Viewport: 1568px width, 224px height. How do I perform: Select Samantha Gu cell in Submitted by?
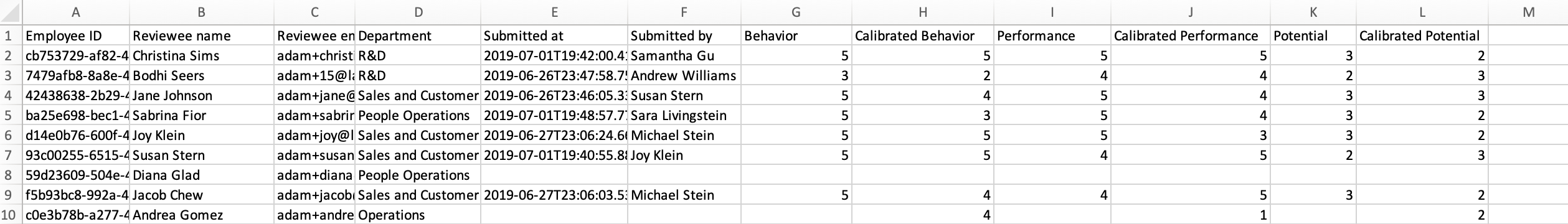pos(684,55)
